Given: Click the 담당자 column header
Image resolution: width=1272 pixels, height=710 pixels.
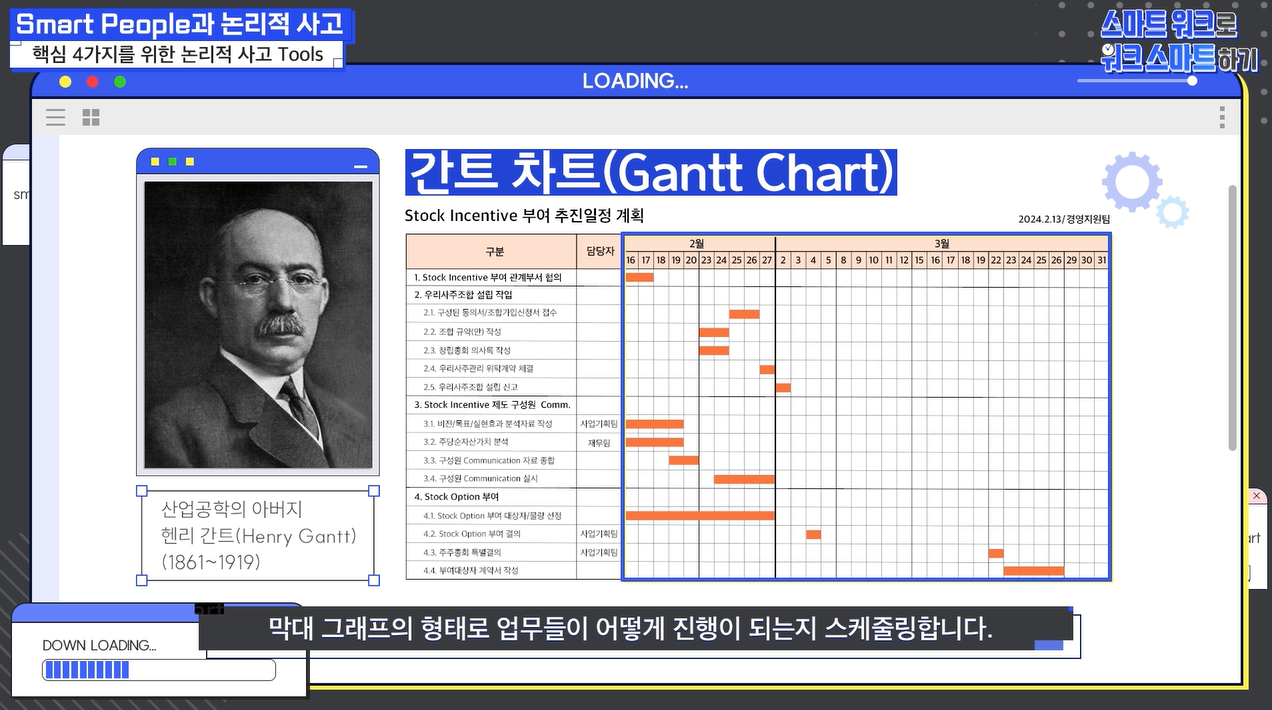Looking at the screenshot, I should click(599, 251).
